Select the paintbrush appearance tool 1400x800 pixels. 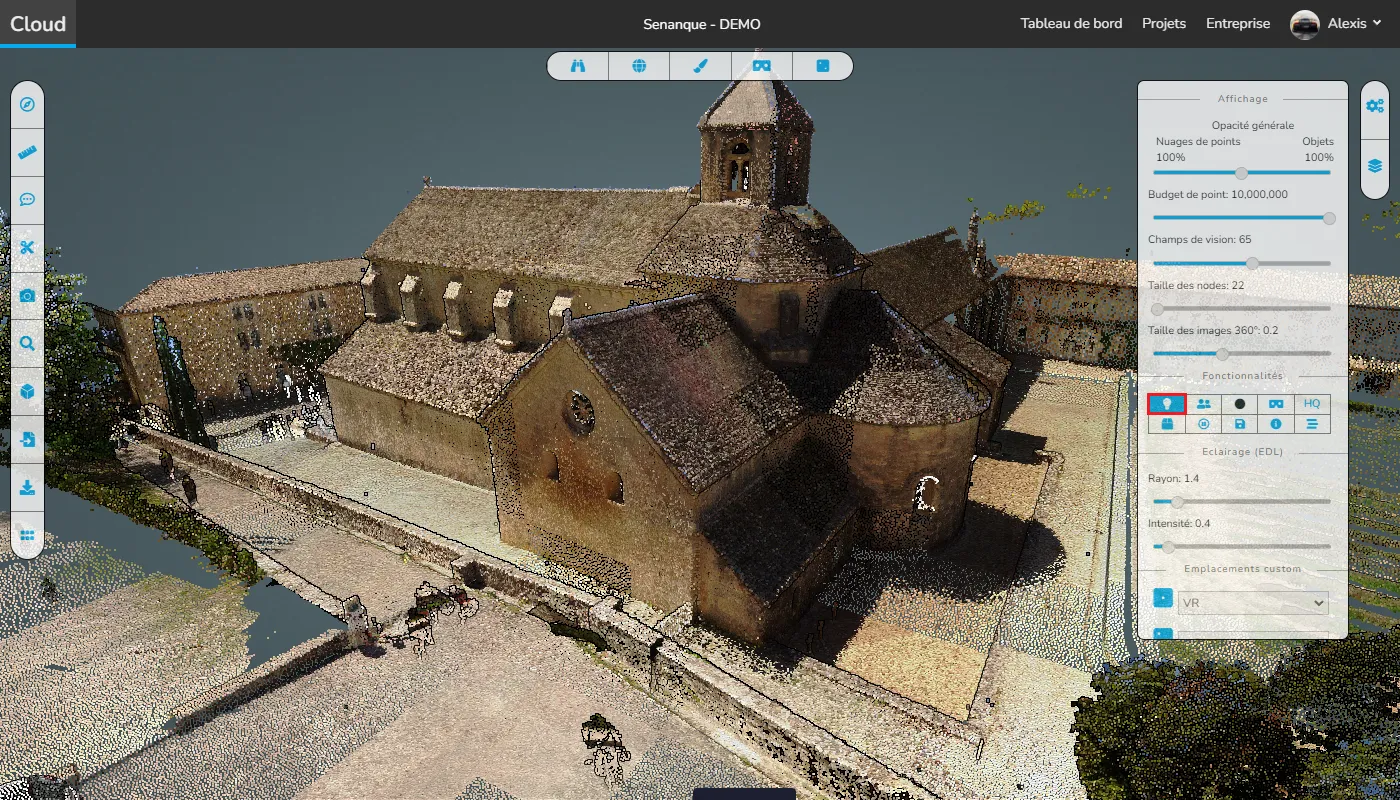[x=700, y=66]
